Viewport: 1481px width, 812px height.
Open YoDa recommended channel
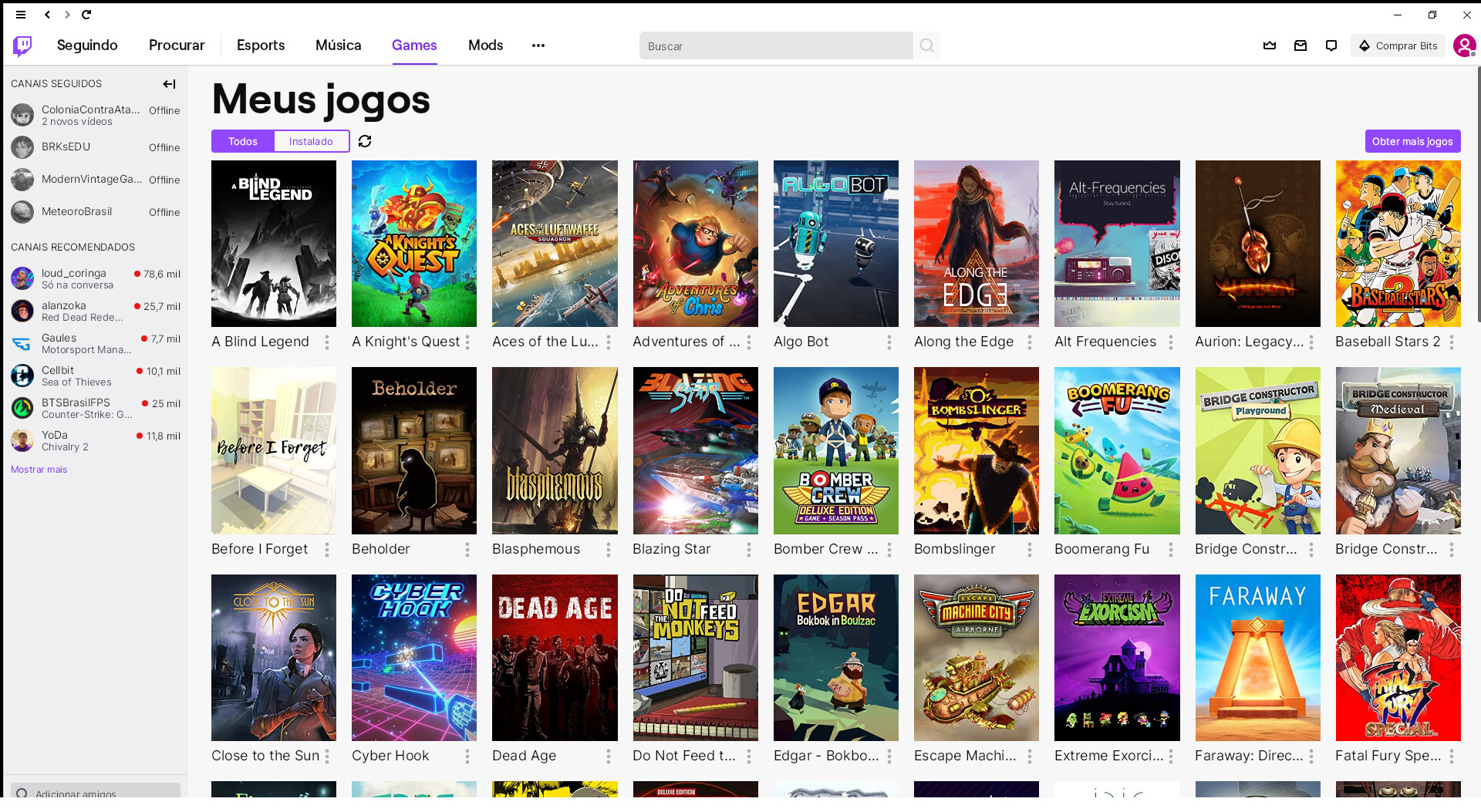point(96,440)
